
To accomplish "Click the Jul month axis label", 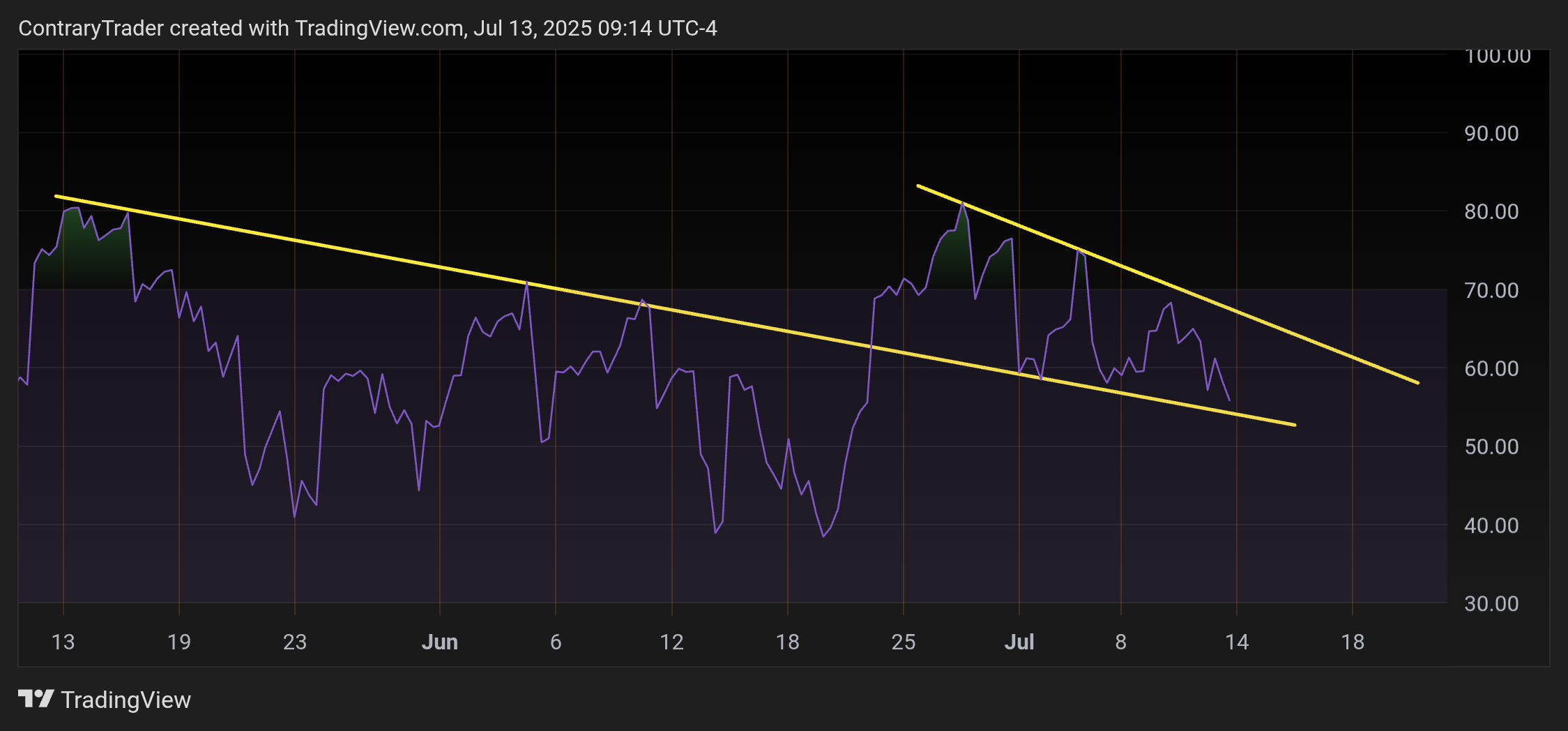I will (x=1019, y=642).
